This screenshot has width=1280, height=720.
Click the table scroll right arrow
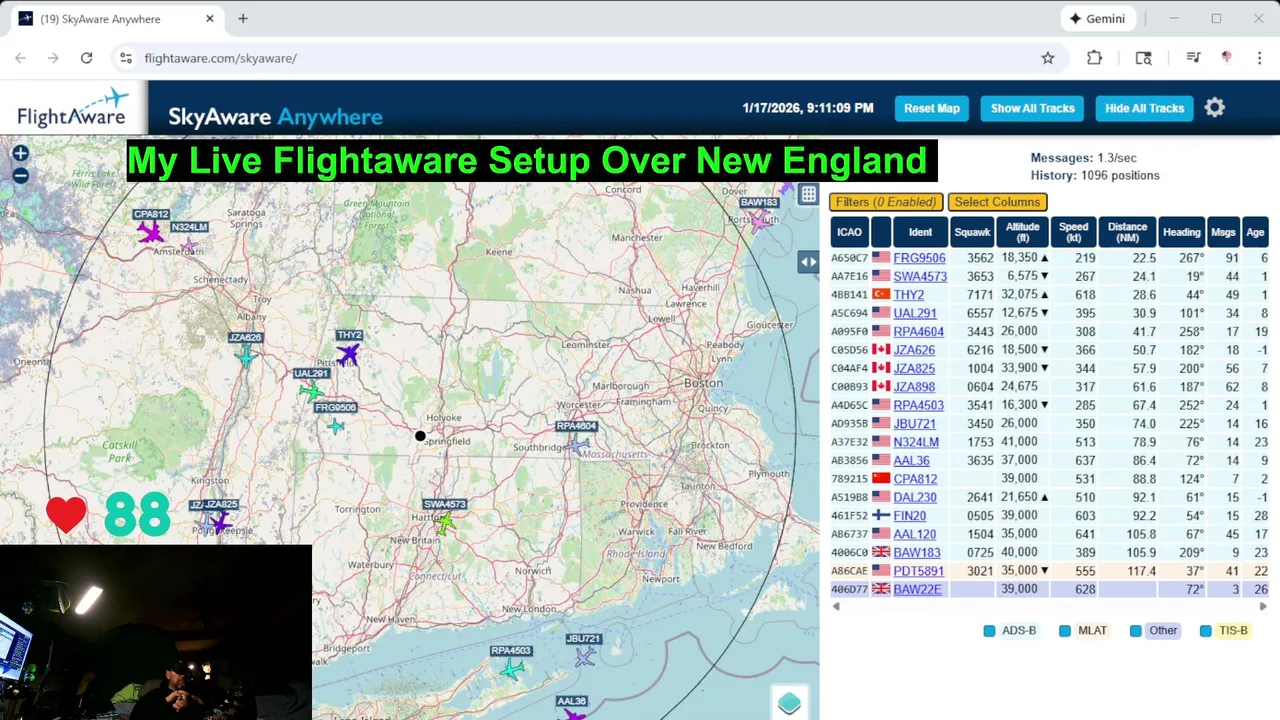(x=1263, y=606)
